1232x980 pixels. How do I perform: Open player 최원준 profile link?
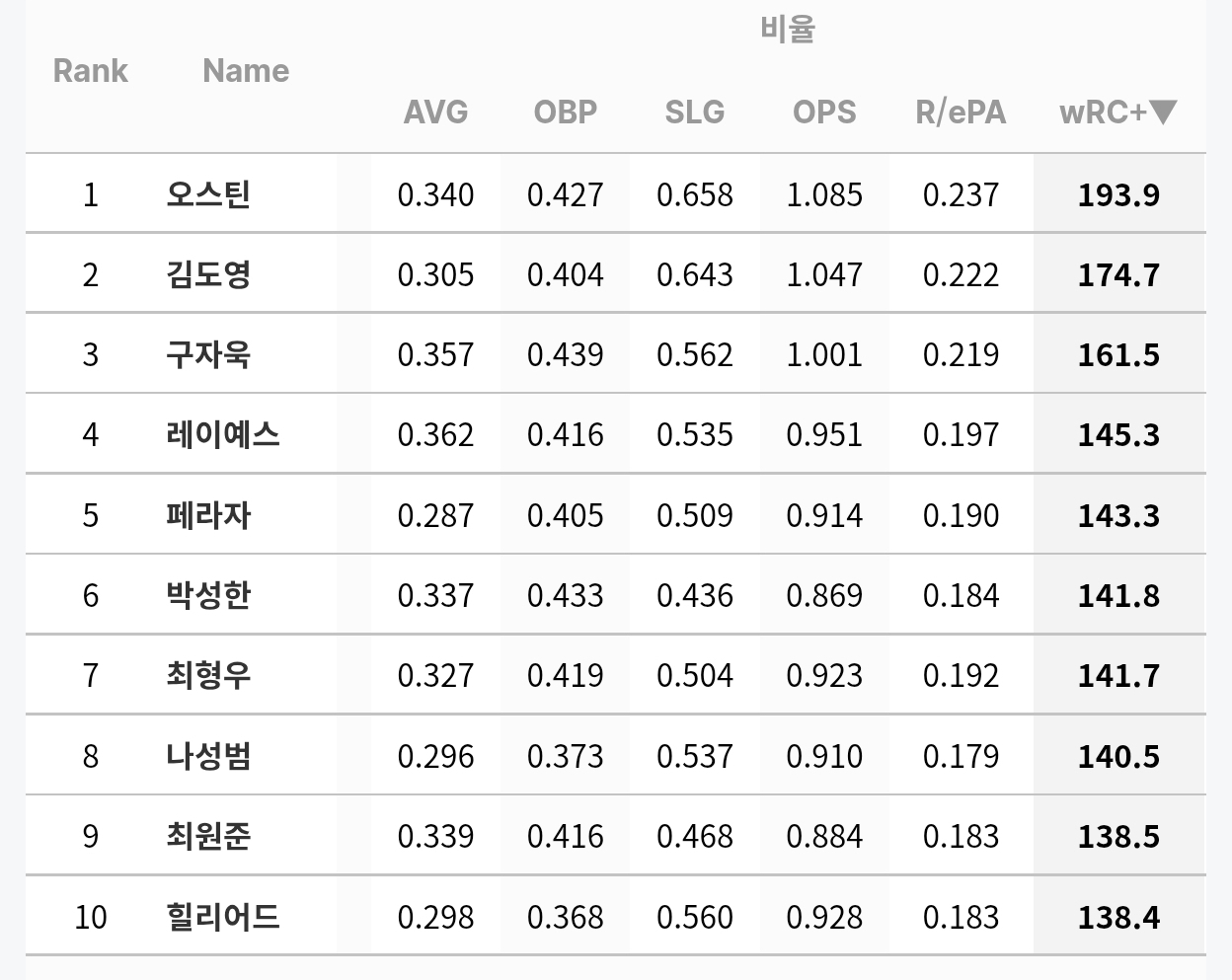click(x=208, y=836)
